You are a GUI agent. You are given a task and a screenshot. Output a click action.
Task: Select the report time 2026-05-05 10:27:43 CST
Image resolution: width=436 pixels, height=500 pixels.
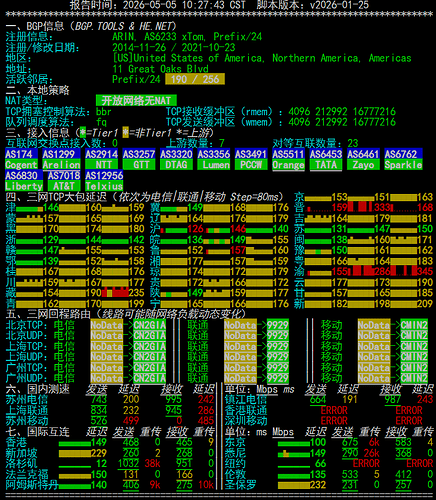[184, 5]
